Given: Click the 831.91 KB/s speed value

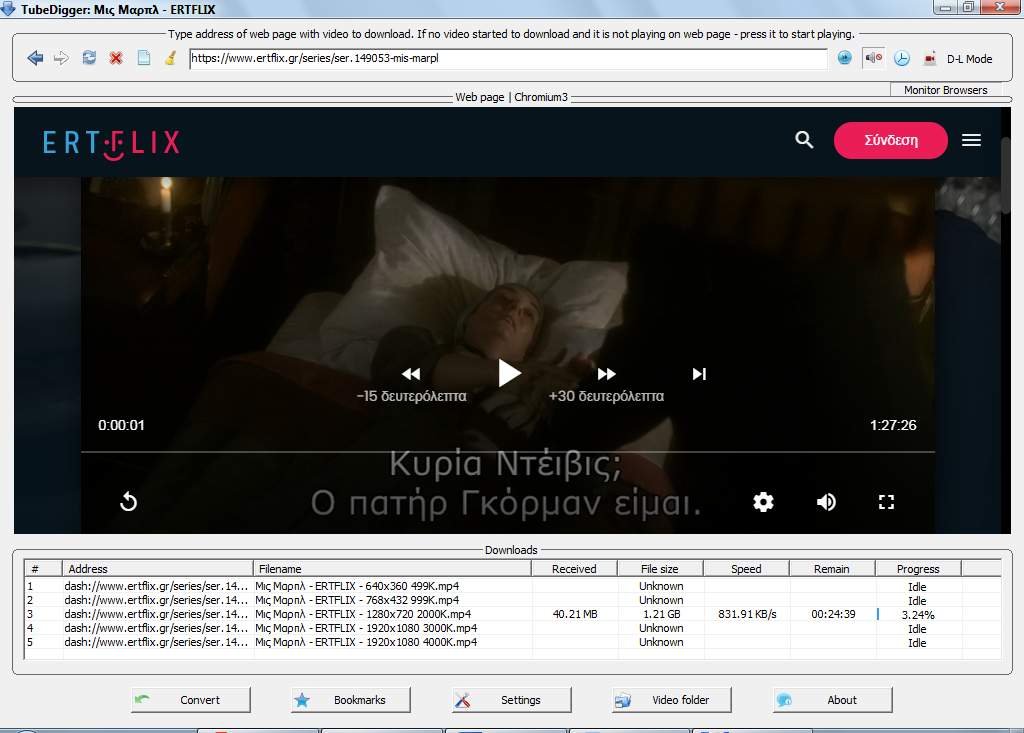Looking at the screenshot, I should (747, 614).
